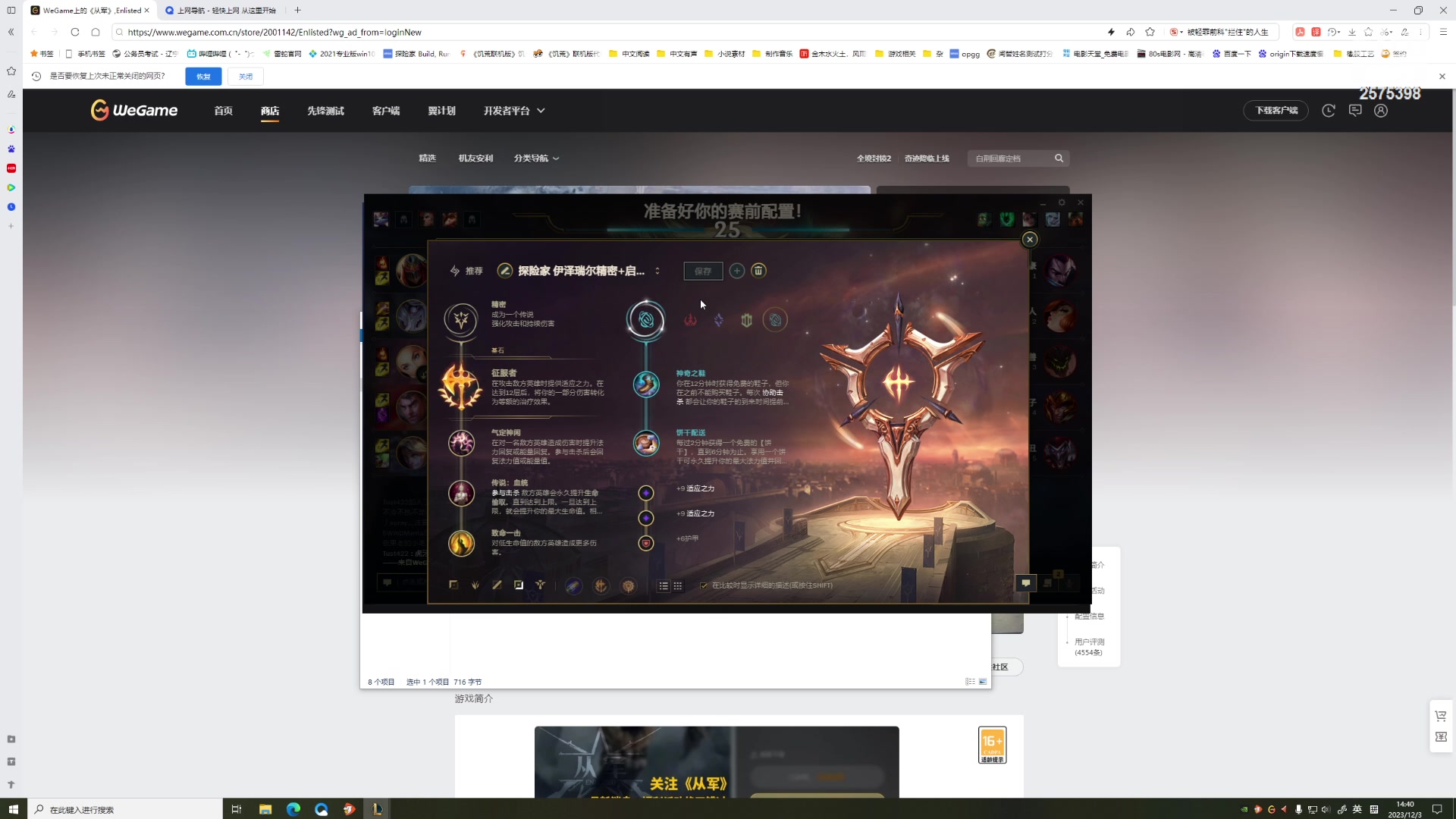
Task: Close the rune page editor with round X
Action: click(x=1030, y=240)
